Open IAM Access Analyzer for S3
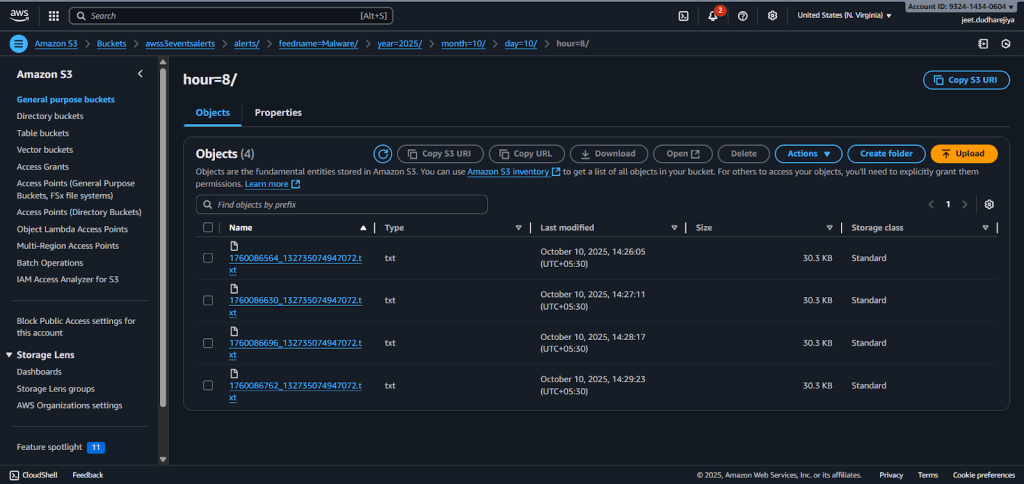This screenshot has height=484, width=1024. [x=67, y=279]
